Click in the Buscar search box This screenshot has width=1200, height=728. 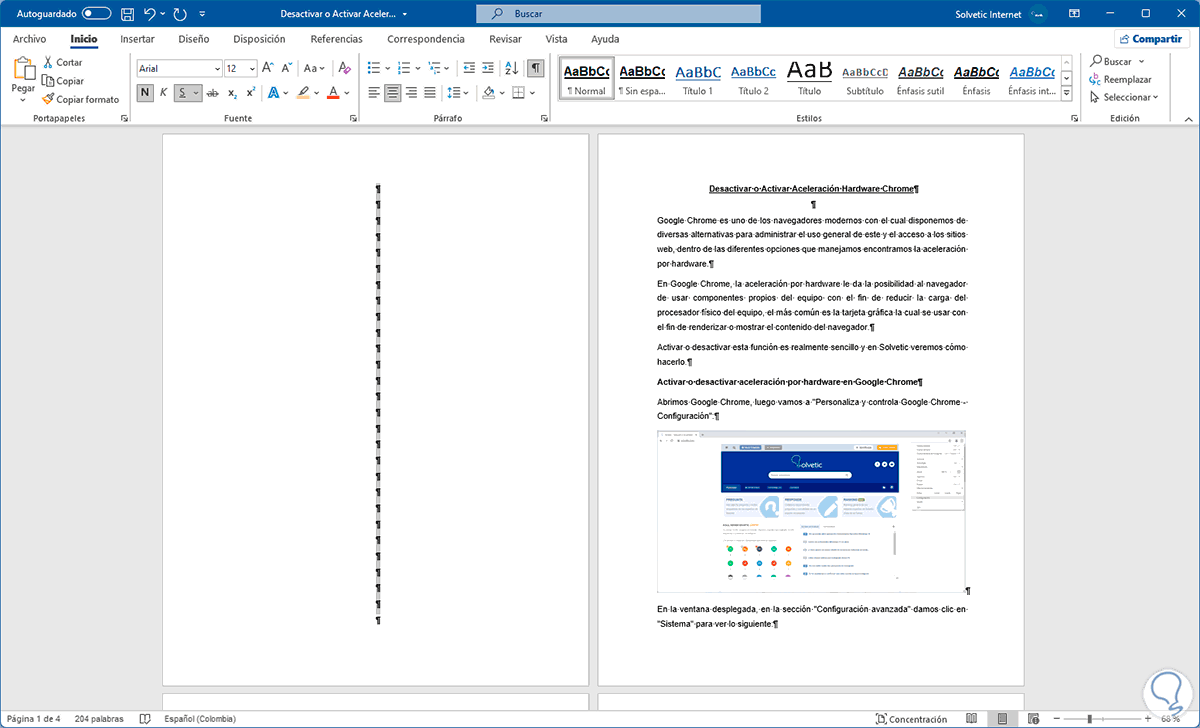point(618,14)
